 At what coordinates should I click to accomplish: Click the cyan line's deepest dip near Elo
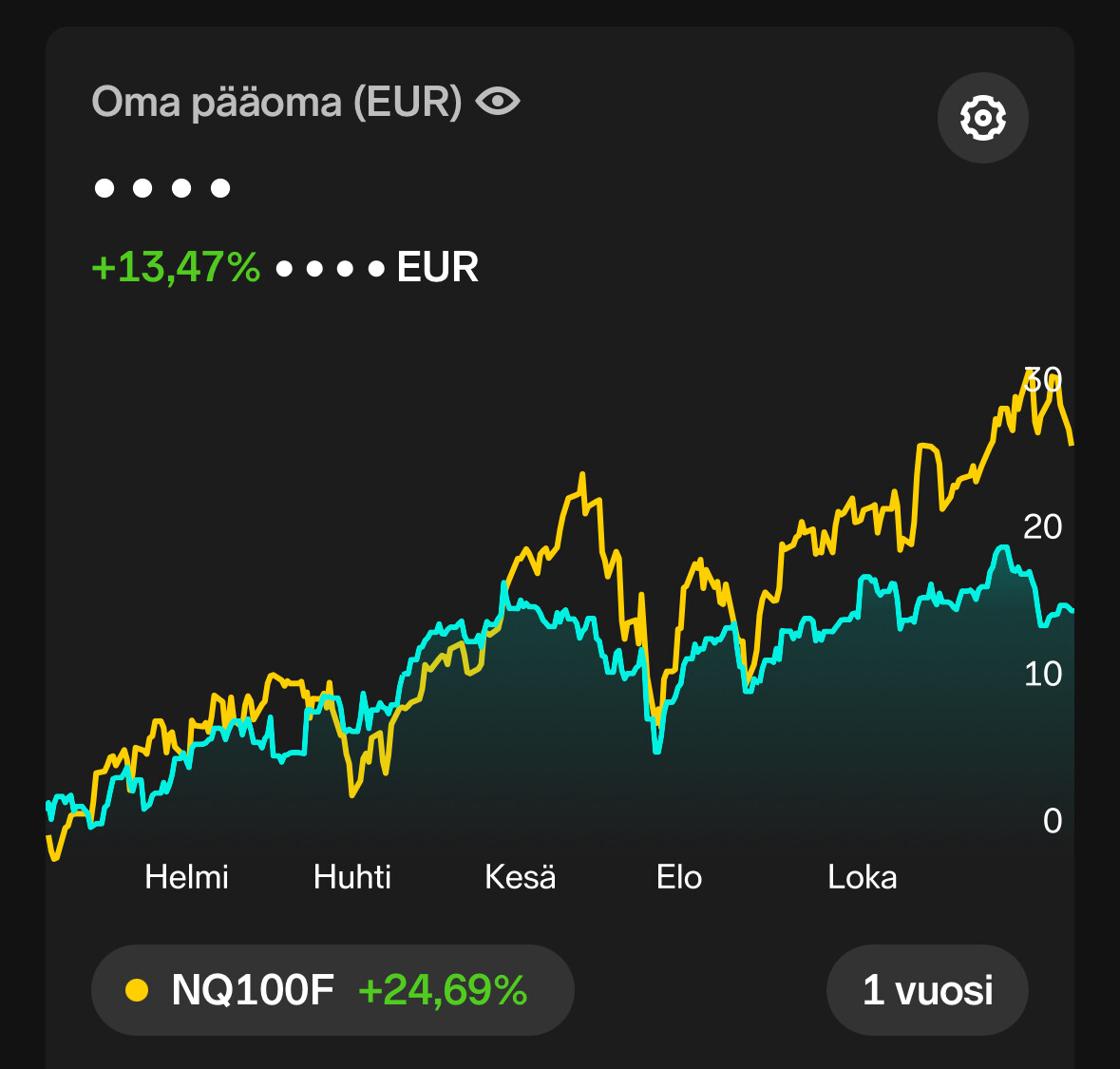pyautogui.click(x=657, y=748)
